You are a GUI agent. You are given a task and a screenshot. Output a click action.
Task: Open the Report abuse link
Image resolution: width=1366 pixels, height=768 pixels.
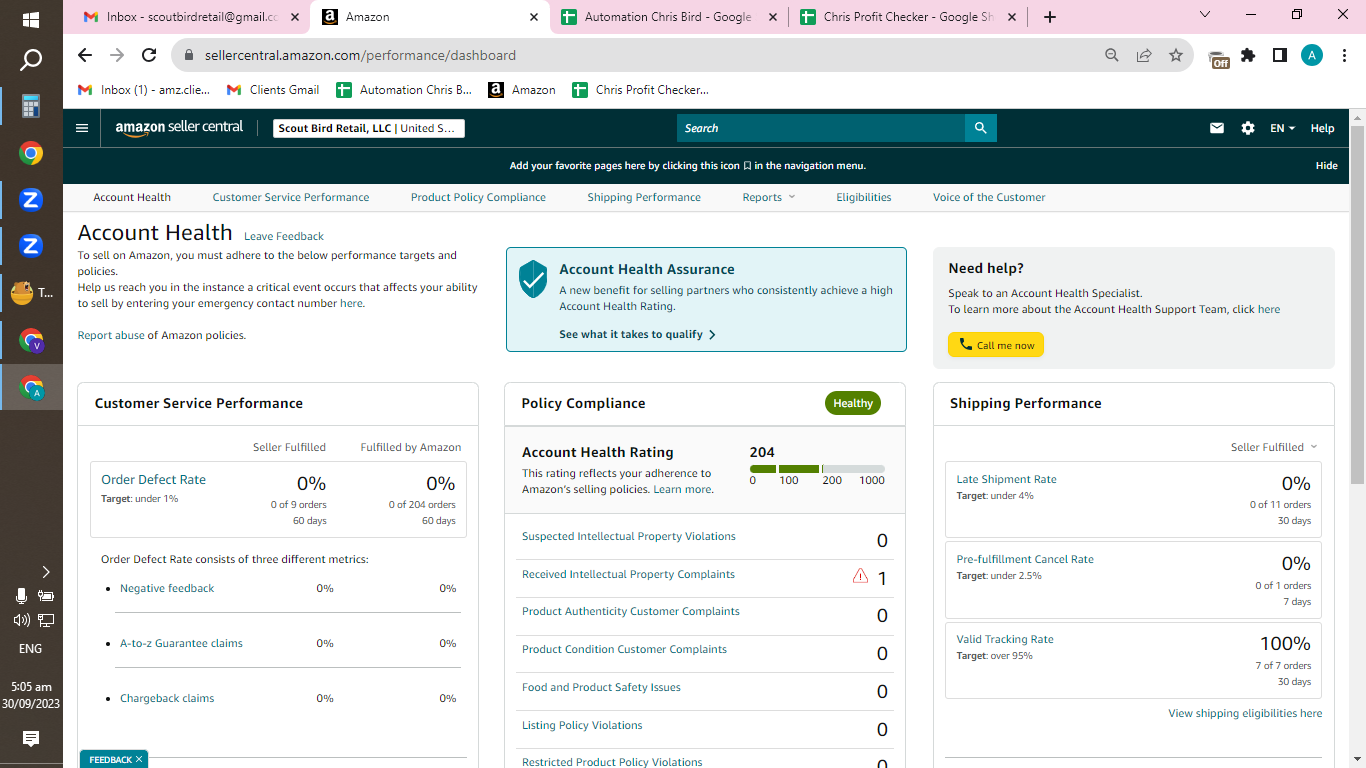[111, 335]
